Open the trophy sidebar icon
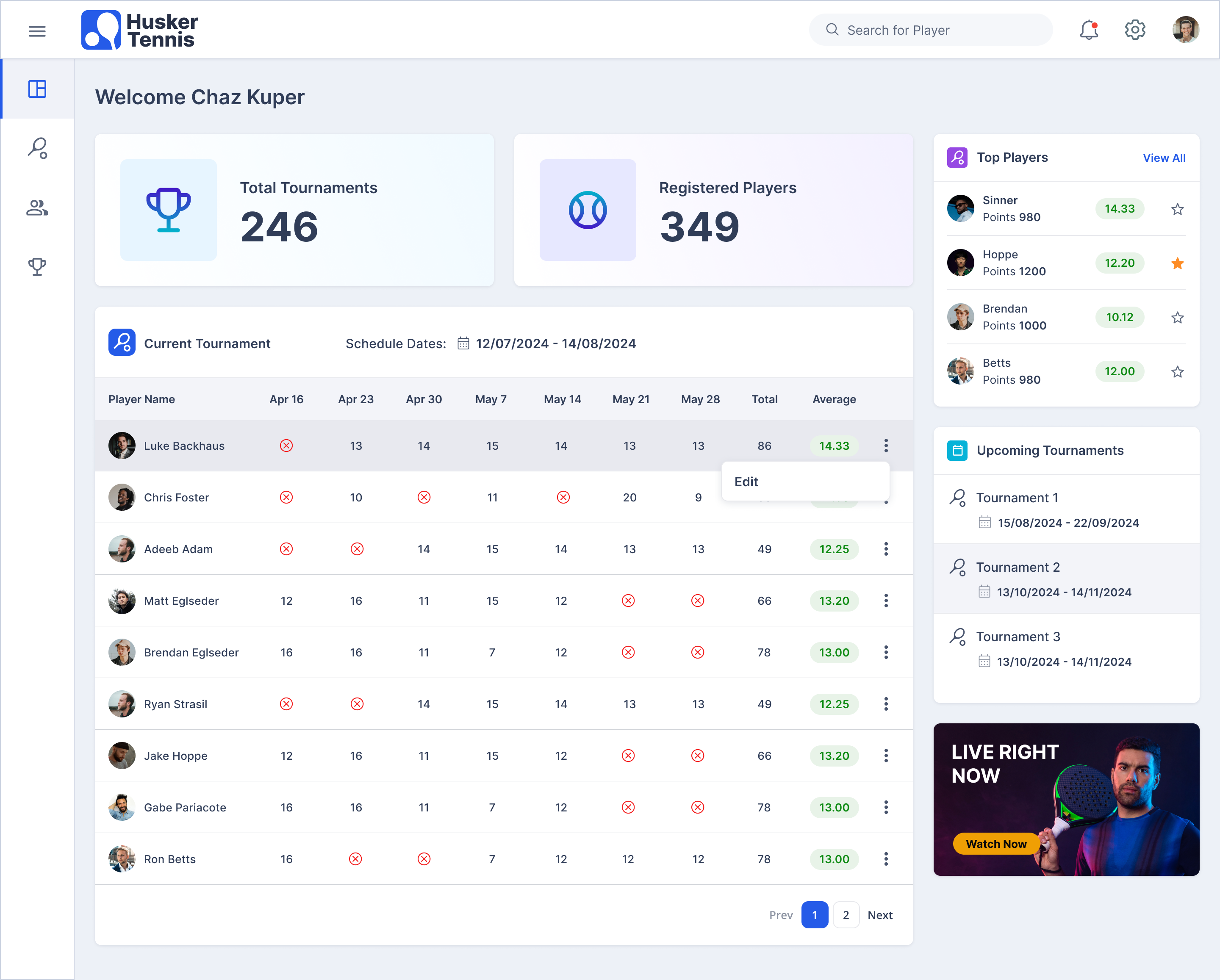1220x980 pixels. [x=37, y=266]
